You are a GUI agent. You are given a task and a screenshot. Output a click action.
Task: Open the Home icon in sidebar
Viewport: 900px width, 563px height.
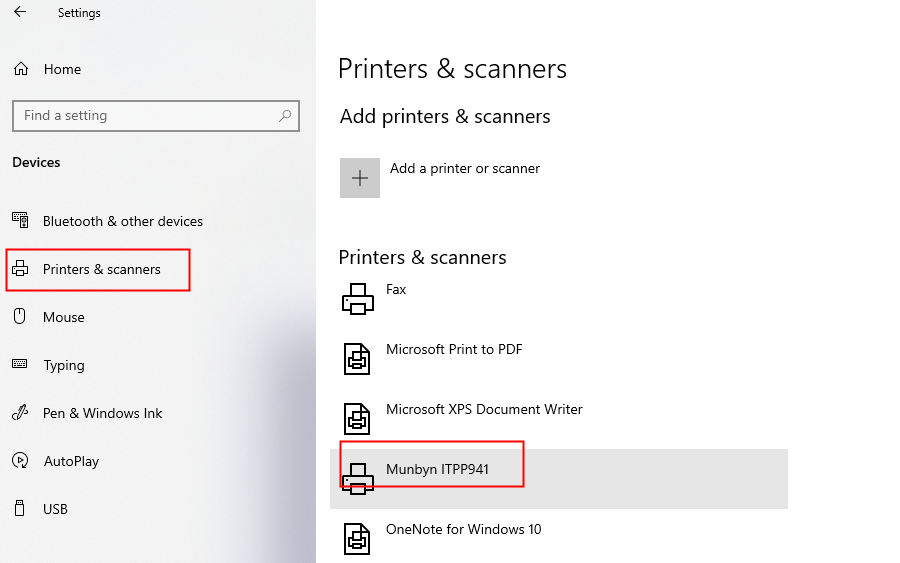pos(21,69)
